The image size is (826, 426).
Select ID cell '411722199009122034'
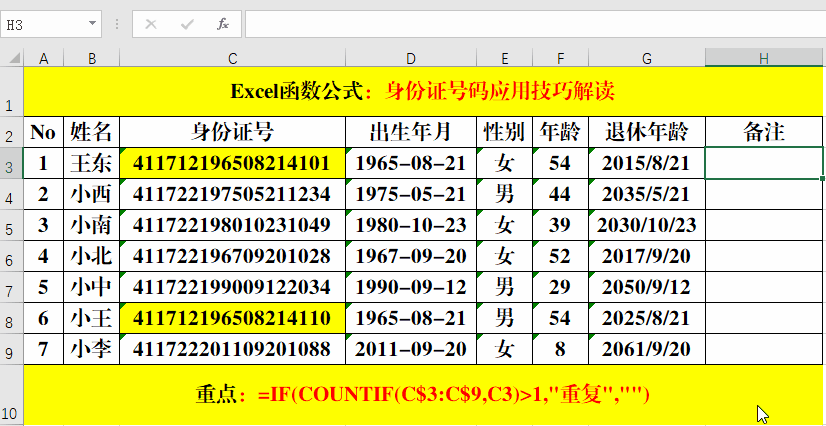(233, 288)
